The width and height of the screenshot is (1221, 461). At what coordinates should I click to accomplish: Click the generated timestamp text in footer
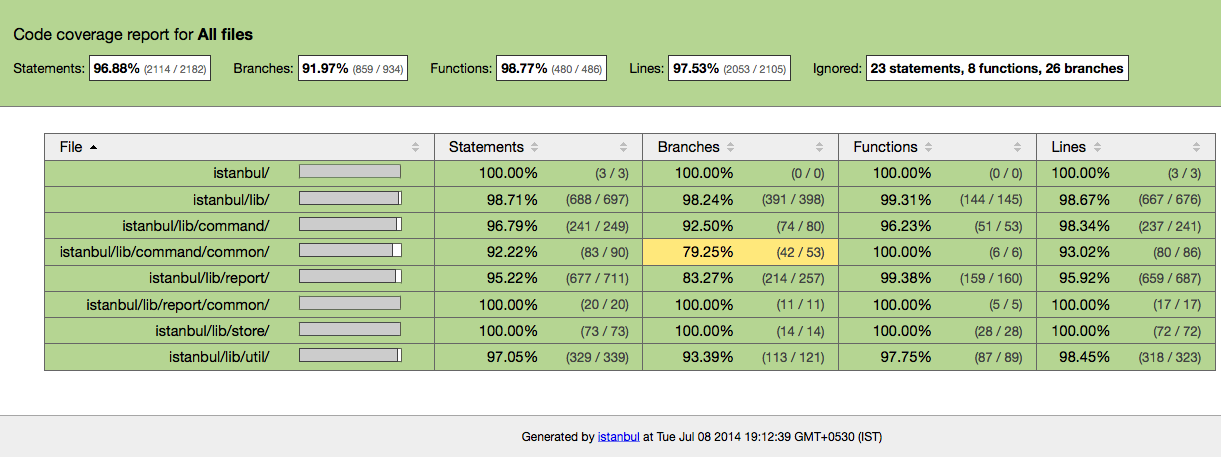tap(770, 437)
